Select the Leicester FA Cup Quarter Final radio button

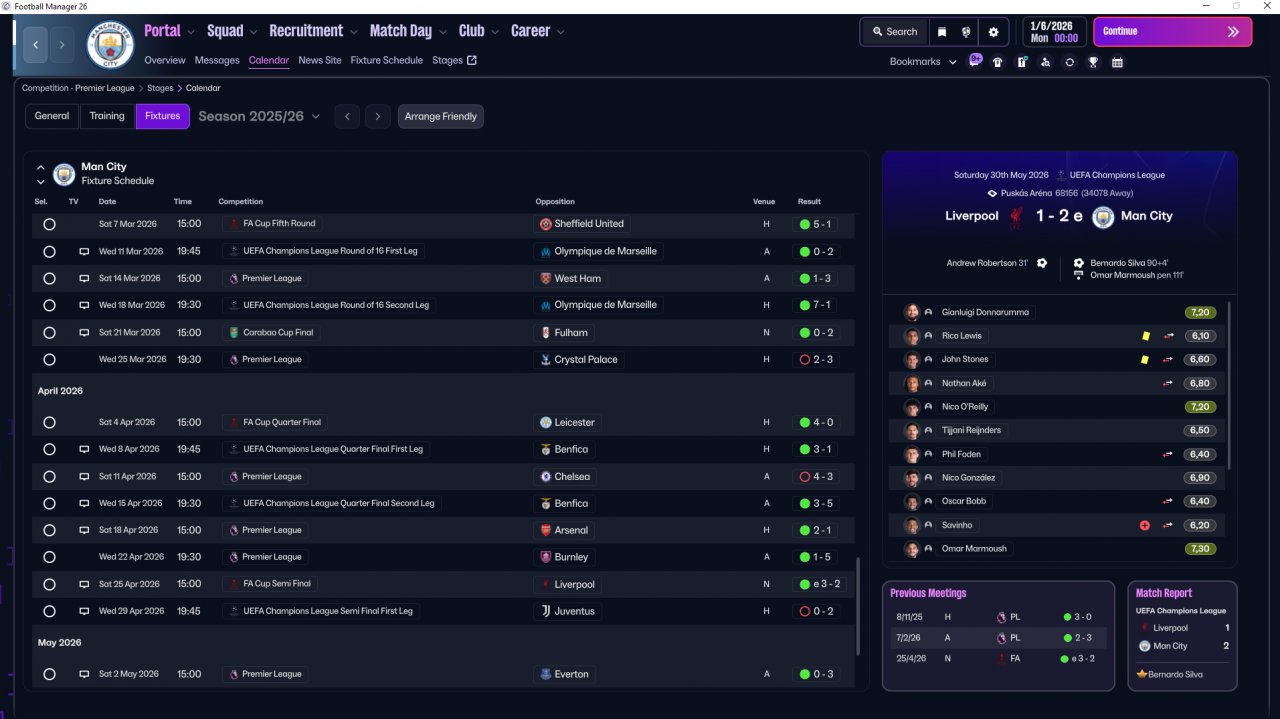click(x=49, y=423)
